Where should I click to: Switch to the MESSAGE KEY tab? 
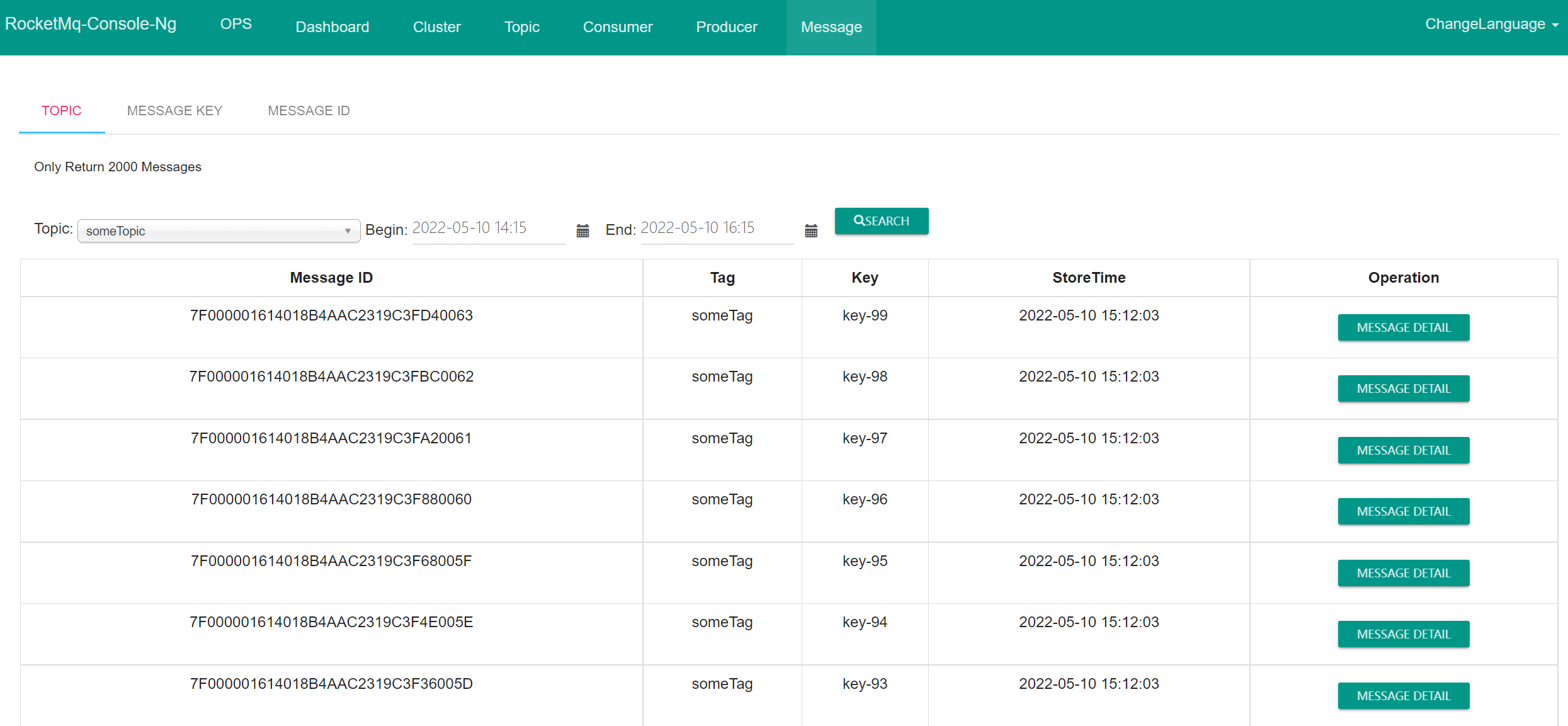point(174,111)
